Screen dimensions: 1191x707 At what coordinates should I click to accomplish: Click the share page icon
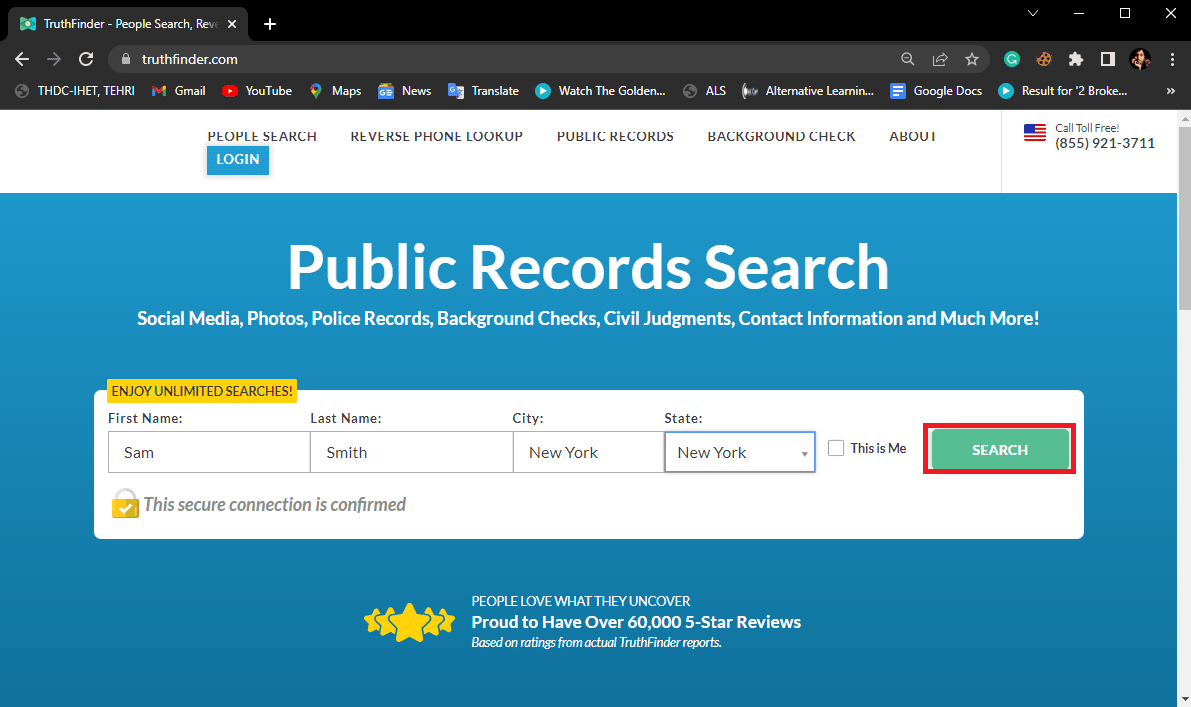click(x=940, y=59)
